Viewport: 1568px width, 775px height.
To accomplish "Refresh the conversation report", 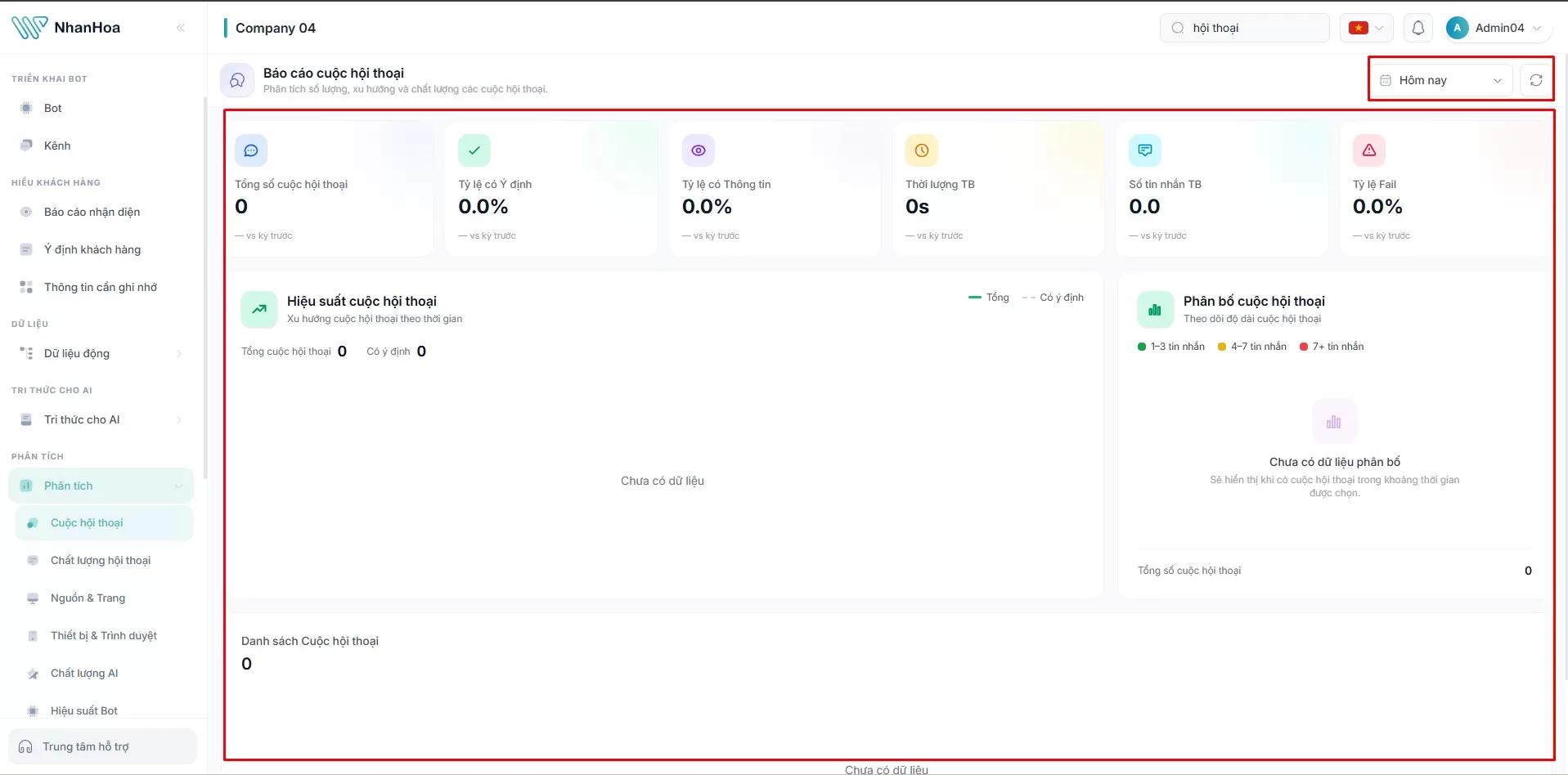I will [x=1536, y=80].
